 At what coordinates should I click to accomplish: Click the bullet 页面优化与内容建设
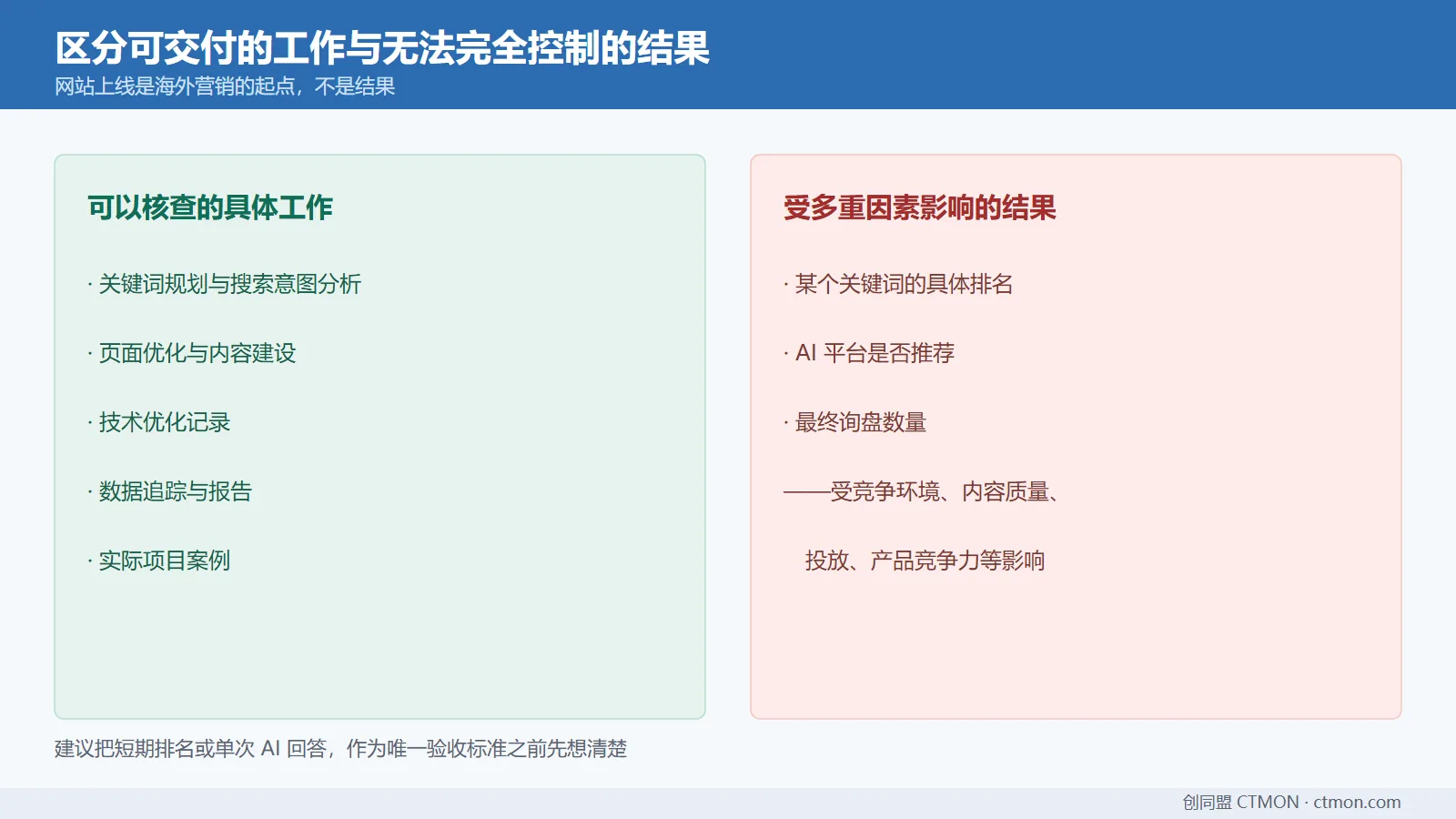[x=192, y=353]
